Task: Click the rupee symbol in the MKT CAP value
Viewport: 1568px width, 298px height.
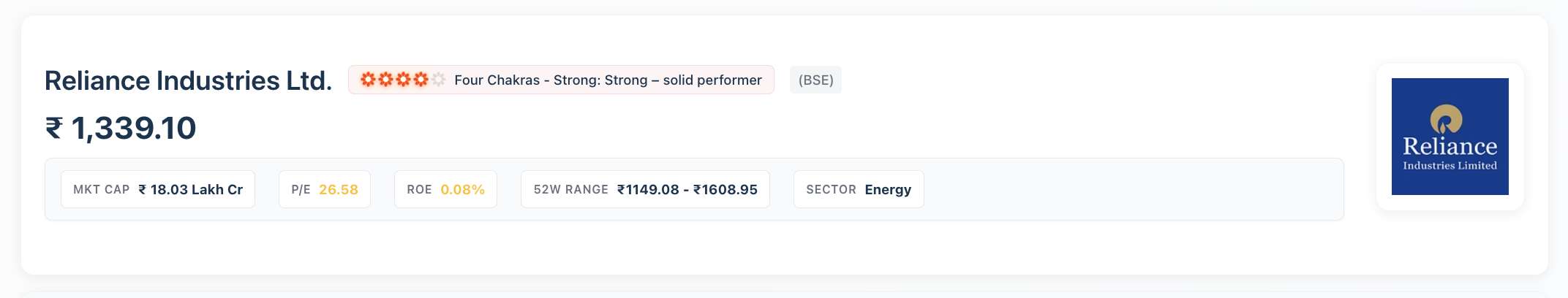Action: 143,190
